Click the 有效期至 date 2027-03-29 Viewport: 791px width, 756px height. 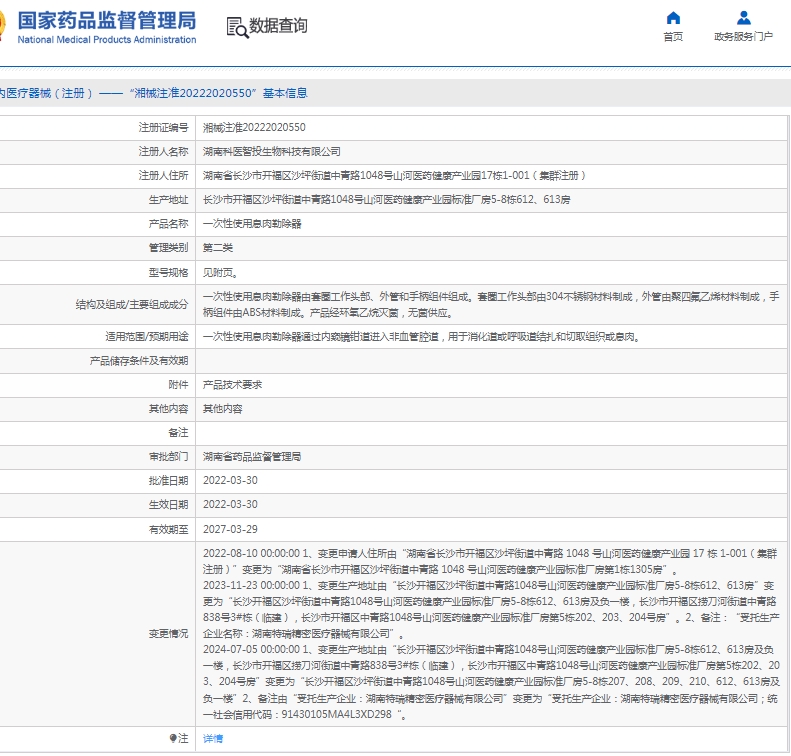[x=231, y=530]
